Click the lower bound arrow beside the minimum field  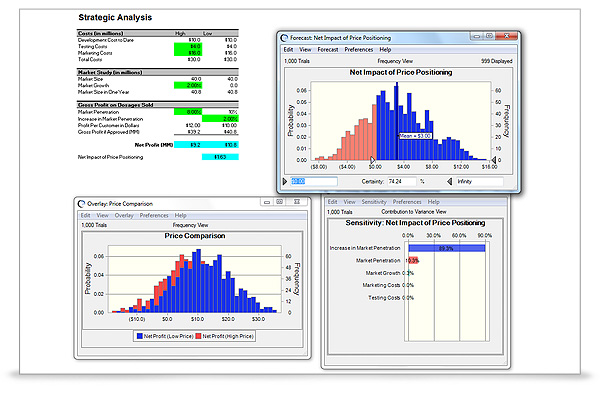point(287,181)
